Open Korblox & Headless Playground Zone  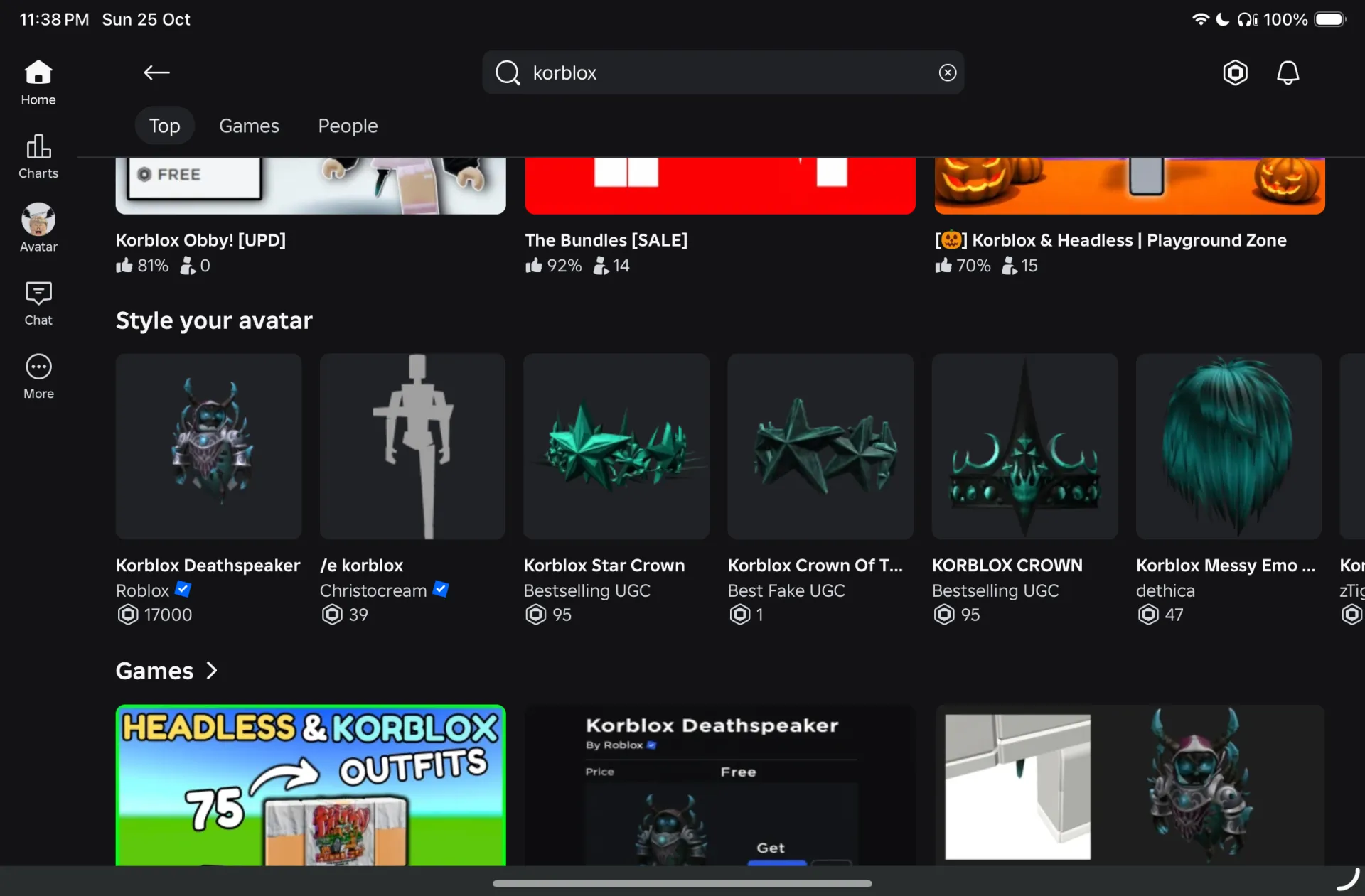(1130, 186)
